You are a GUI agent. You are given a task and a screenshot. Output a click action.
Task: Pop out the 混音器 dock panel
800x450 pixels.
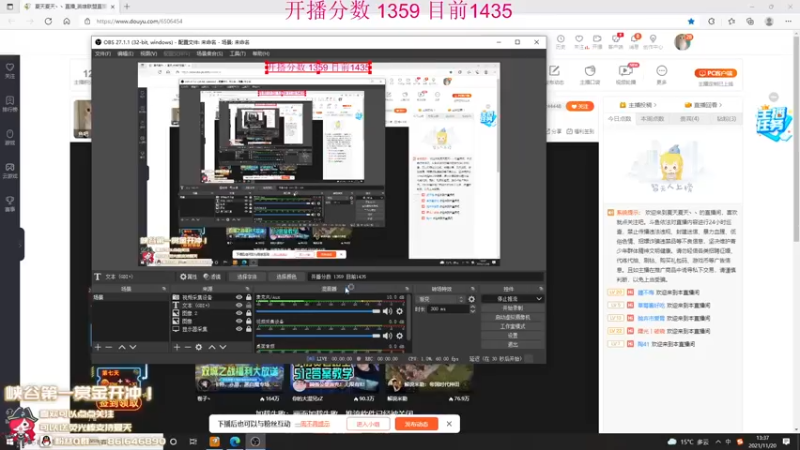coord(407,289)
